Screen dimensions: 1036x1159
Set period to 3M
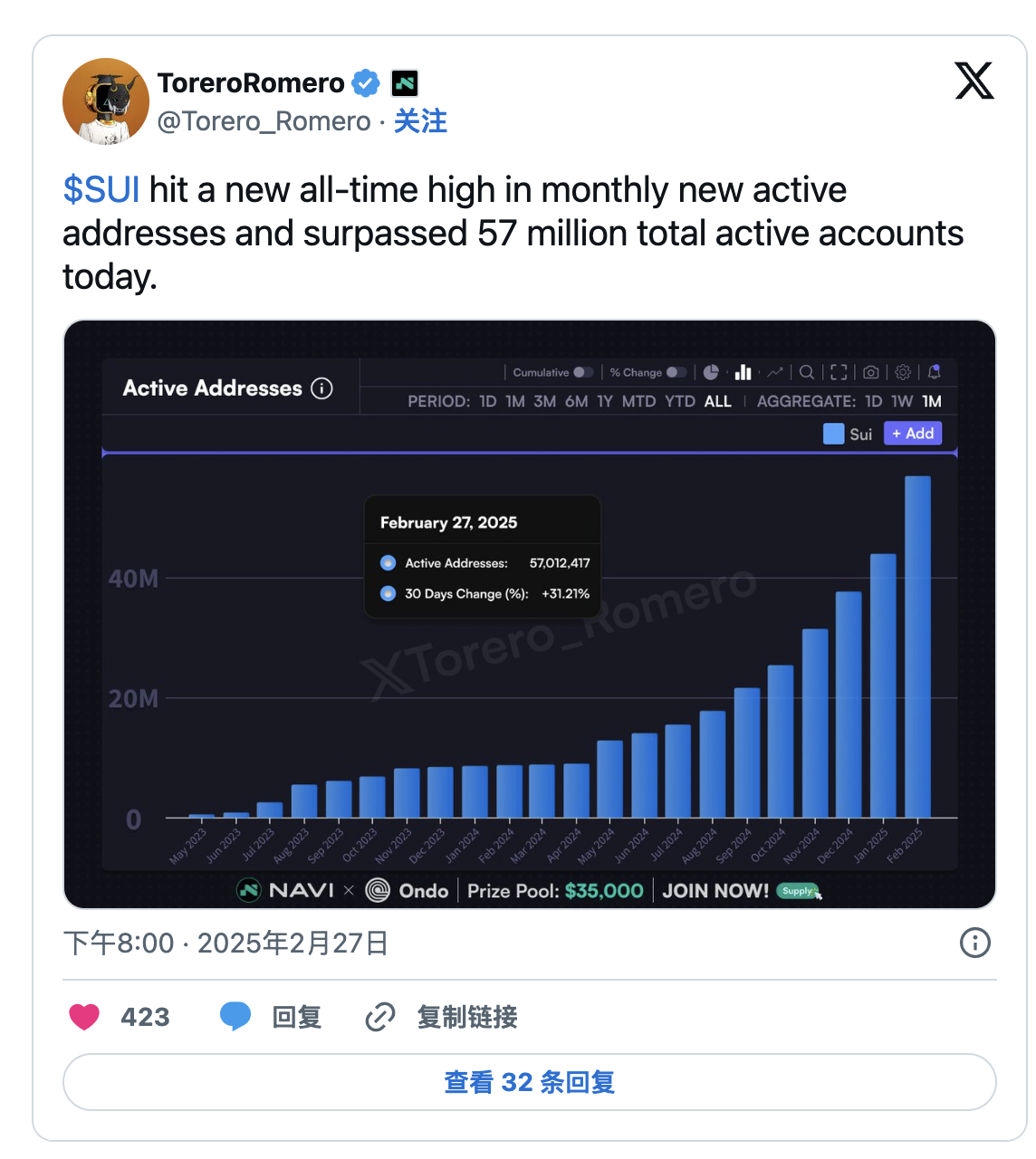coord(544,401)
